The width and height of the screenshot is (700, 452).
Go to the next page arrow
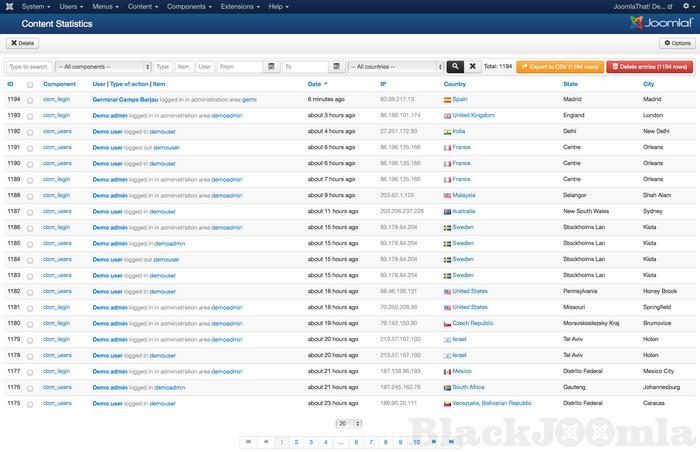[x=434, y=441]
